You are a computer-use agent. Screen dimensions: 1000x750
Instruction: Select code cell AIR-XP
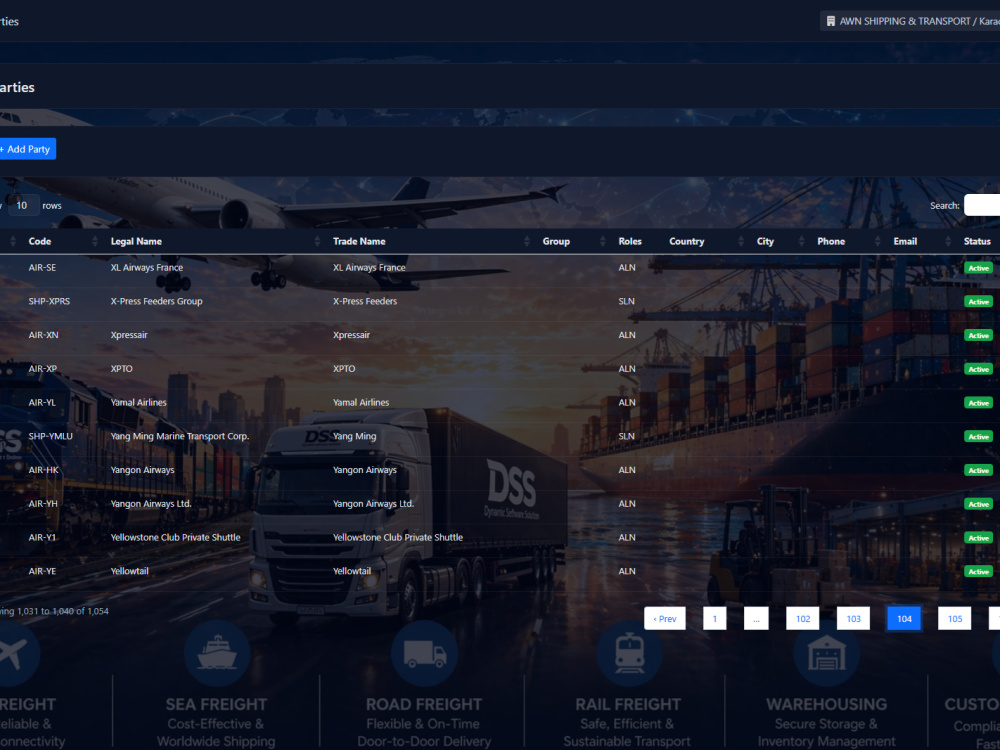pyautogui.click(x=43, y=369)
